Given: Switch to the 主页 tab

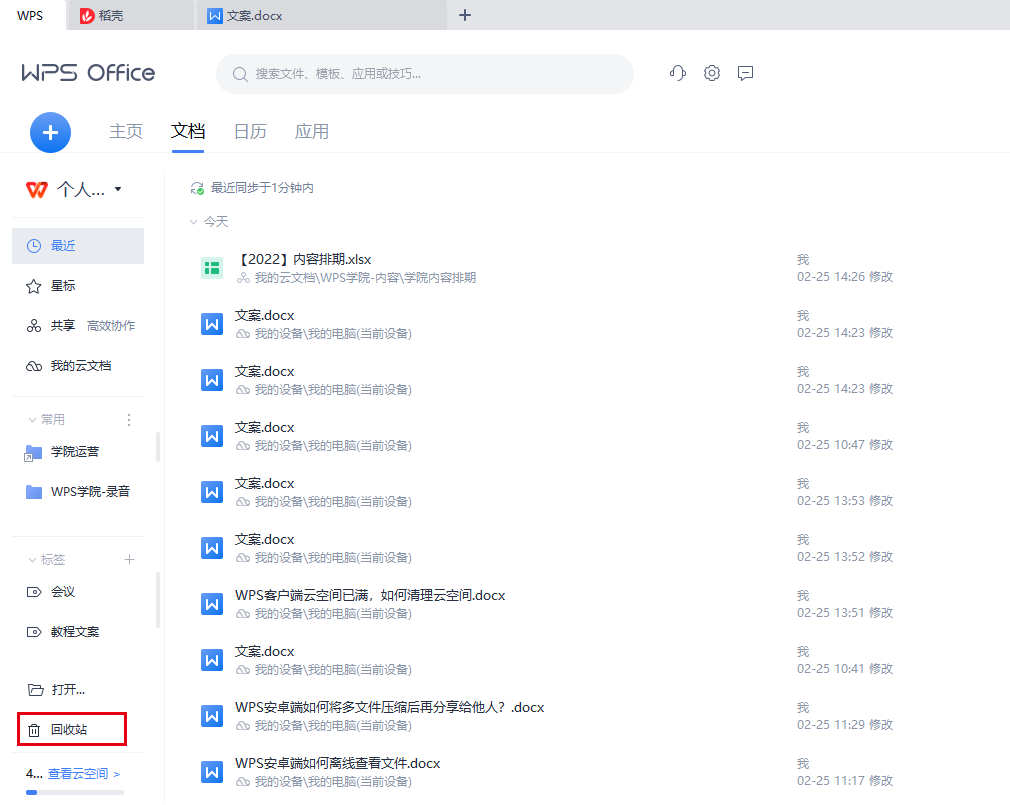Looking at the screenshot, I should pos(126,131).
